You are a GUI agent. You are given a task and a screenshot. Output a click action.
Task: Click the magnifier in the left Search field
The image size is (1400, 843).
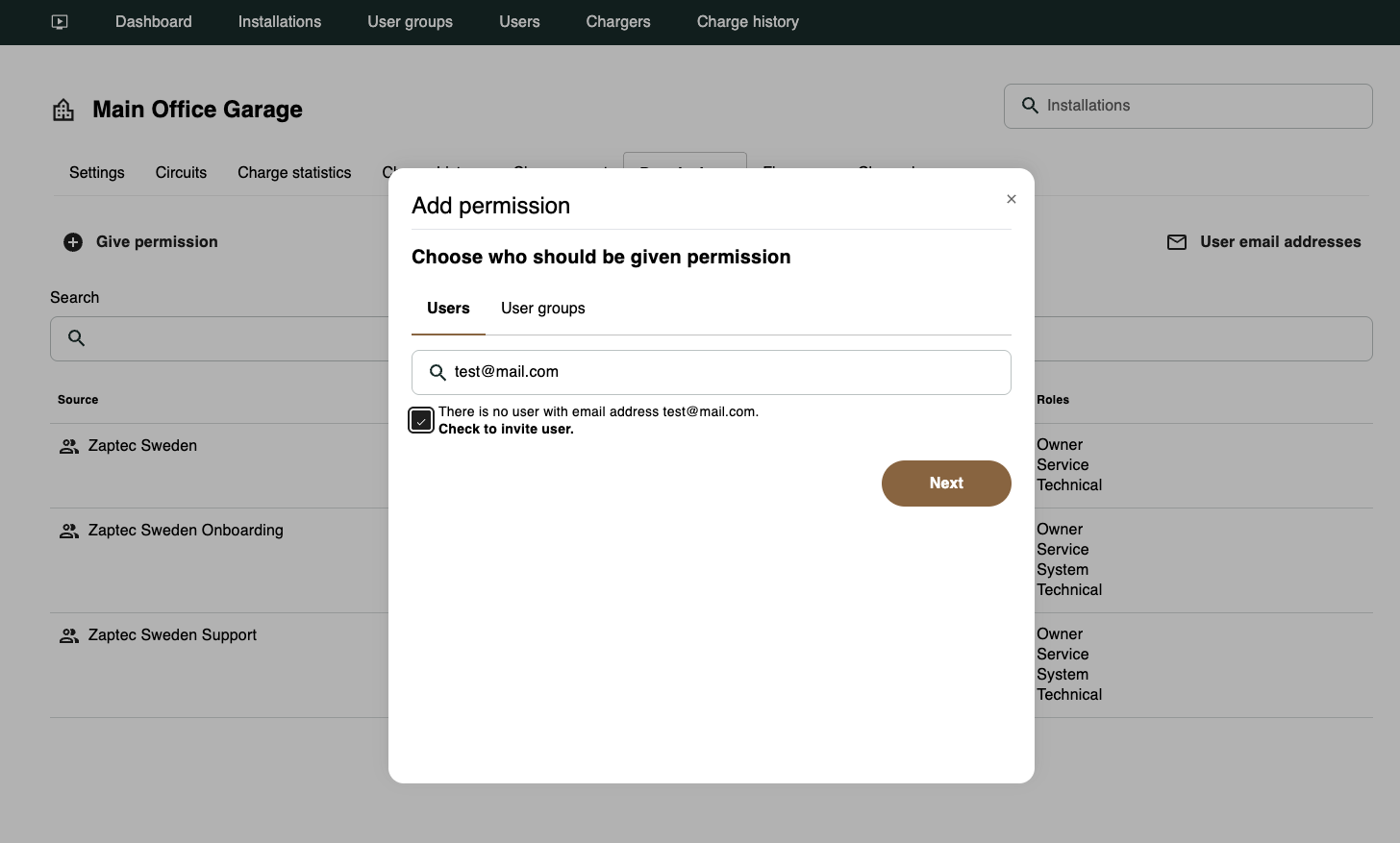click(x=76, y=338)
